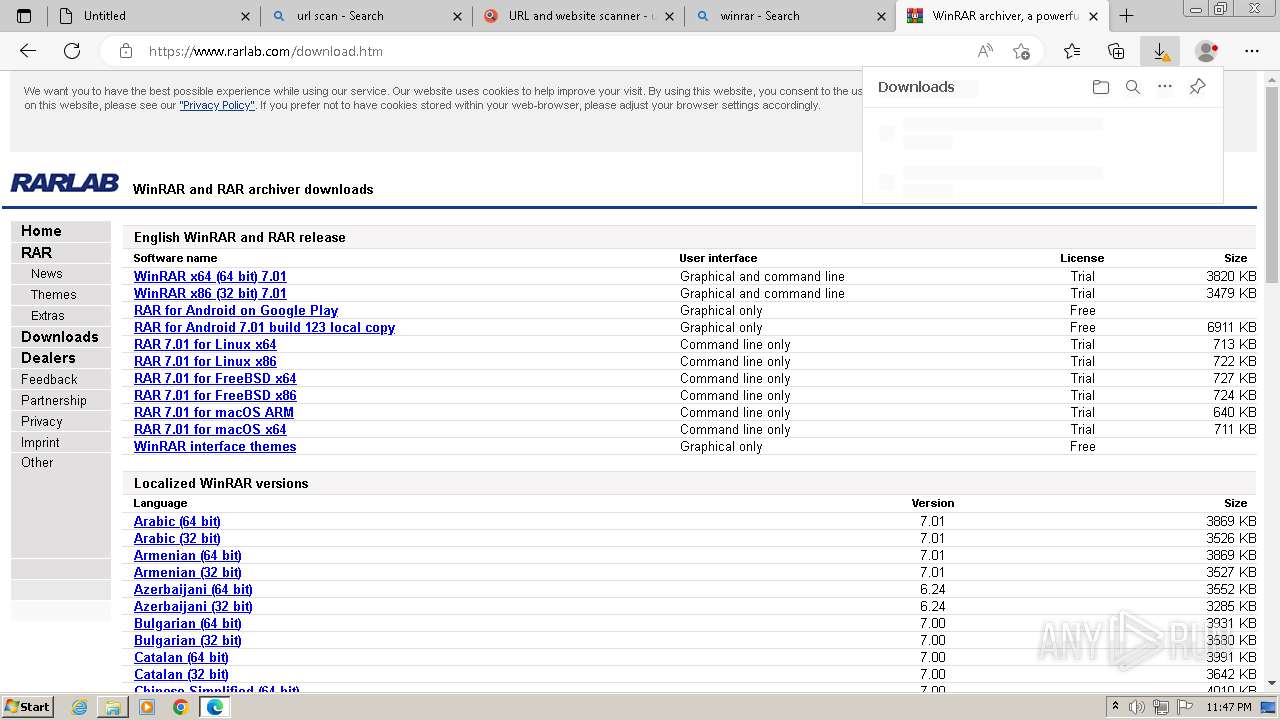Viewport: 1280px width, 720px height.
Task: Add this page to favorites star
Action: (1021, 51)
